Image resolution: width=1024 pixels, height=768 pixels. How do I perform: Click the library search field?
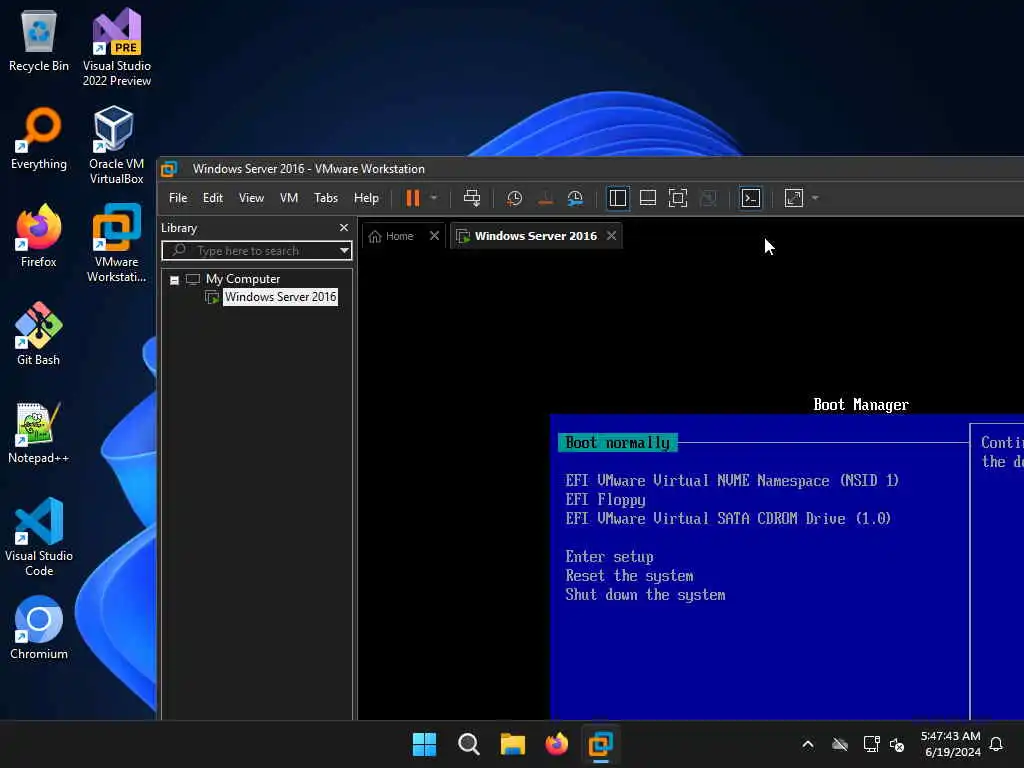point(257,251)
